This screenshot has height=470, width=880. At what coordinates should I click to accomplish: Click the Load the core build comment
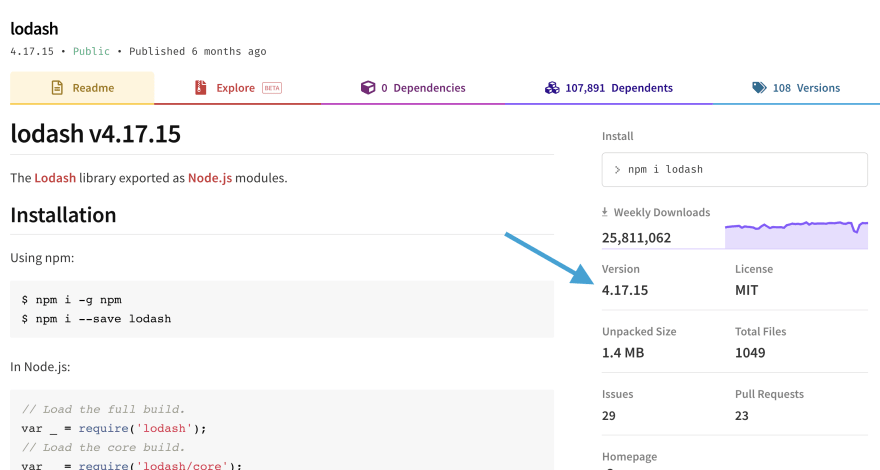(x=103, y=448)
